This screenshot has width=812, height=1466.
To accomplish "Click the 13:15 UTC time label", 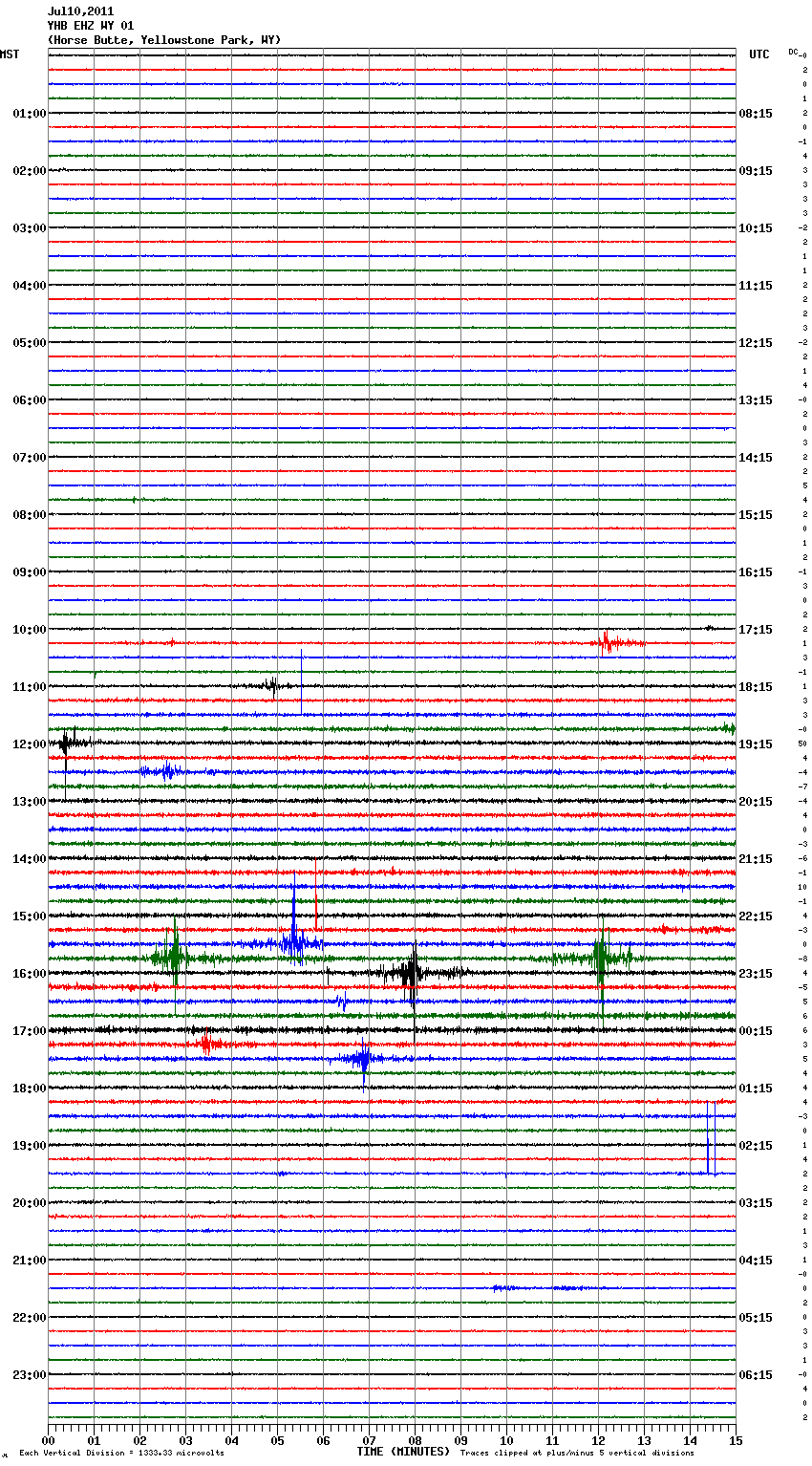I will click(756, 400).
